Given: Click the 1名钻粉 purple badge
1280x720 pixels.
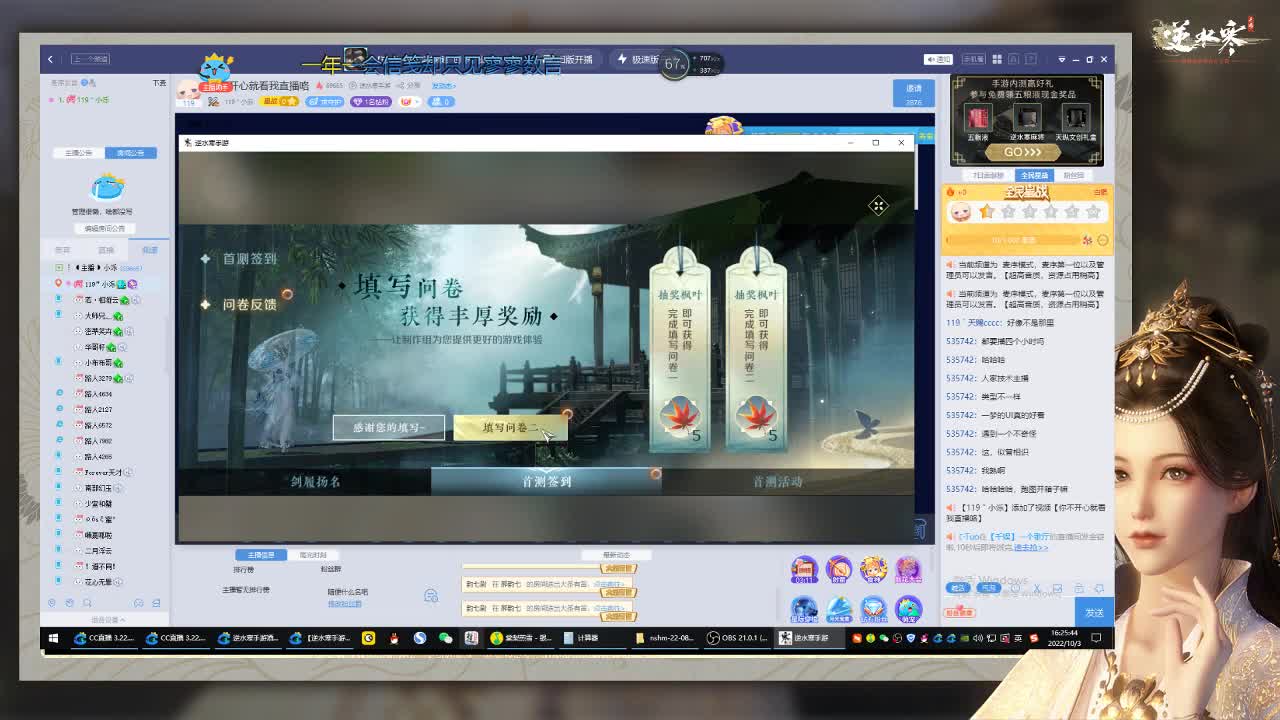Looking at the screenshot, I should pos(371,101).
